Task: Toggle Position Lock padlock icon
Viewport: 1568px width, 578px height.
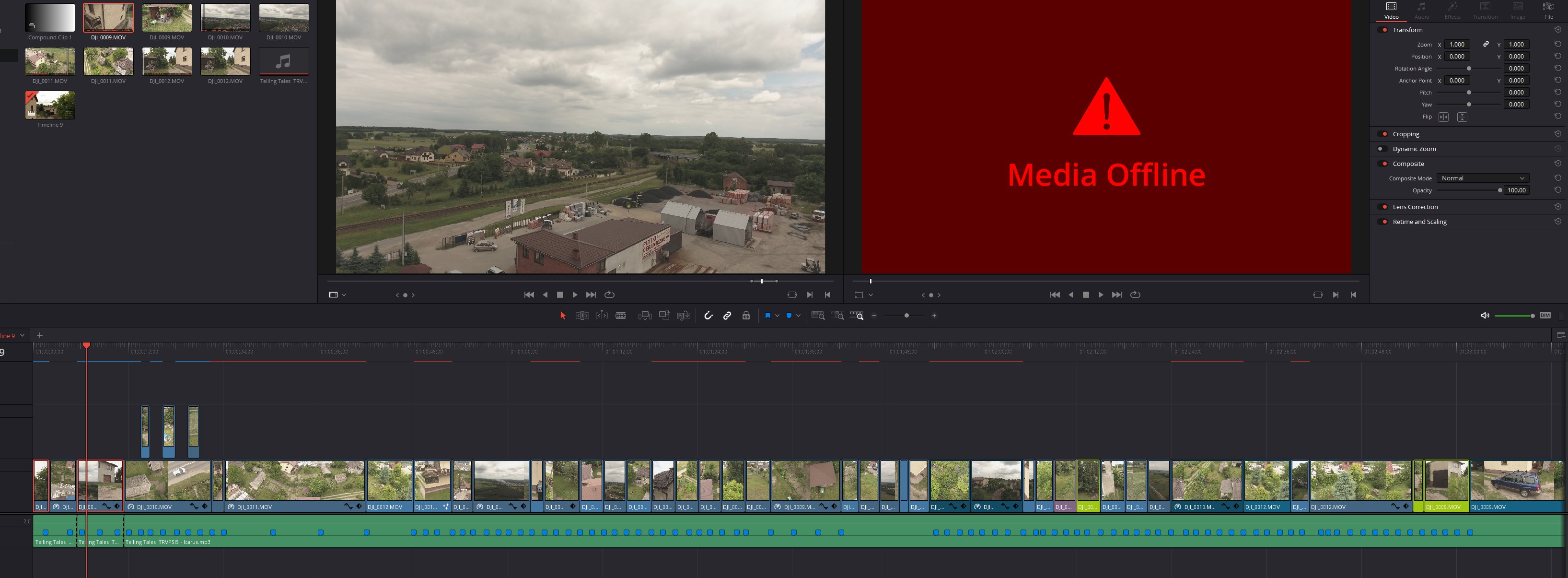Action: (746, 316)
